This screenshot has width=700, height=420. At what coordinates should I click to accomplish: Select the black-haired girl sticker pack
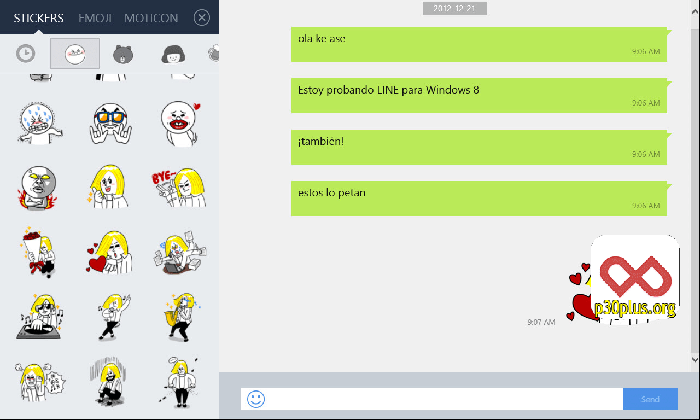(x=173, y=54)
